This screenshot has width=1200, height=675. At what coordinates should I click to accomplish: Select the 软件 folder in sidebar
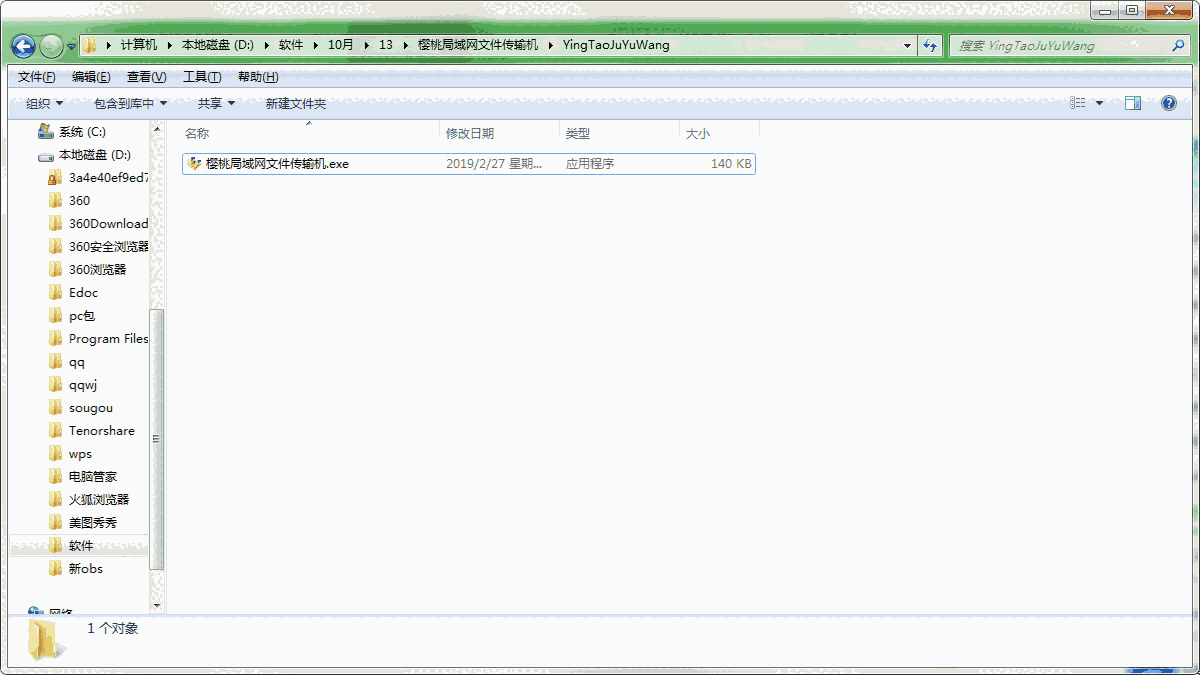click(80, 546)
